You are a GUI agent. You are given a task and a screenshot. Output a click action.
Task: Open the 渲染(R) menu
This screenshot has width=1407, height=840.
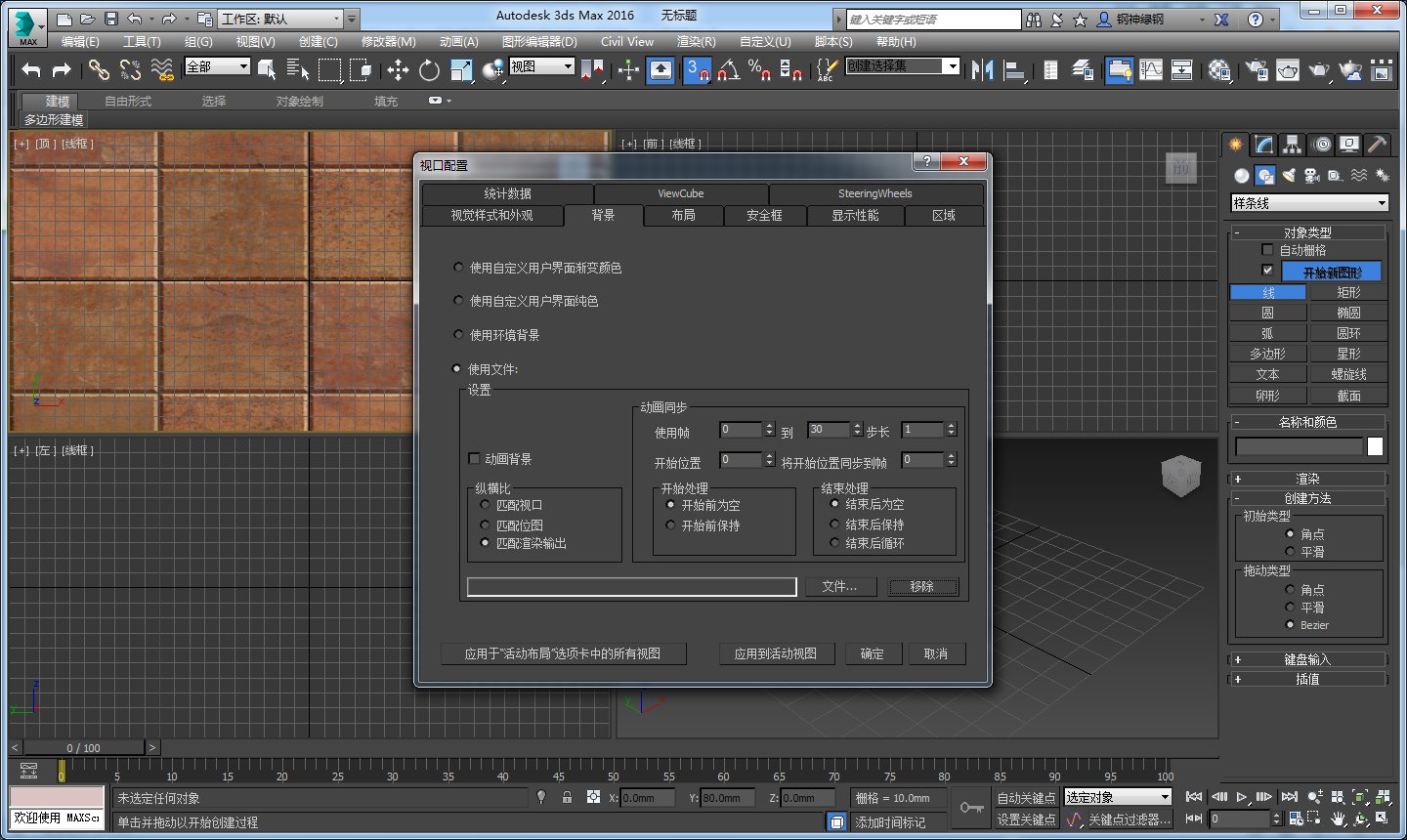696,41
